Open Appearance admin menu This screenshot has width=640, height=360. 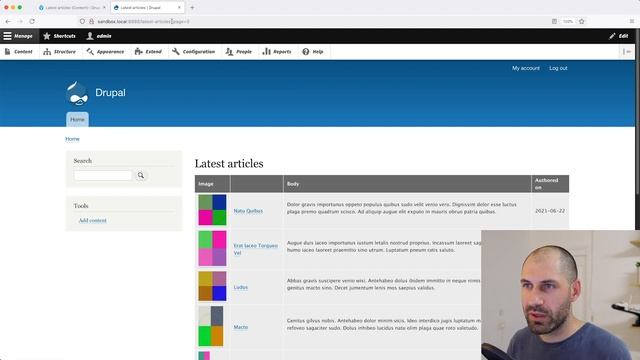pos(105,52)
